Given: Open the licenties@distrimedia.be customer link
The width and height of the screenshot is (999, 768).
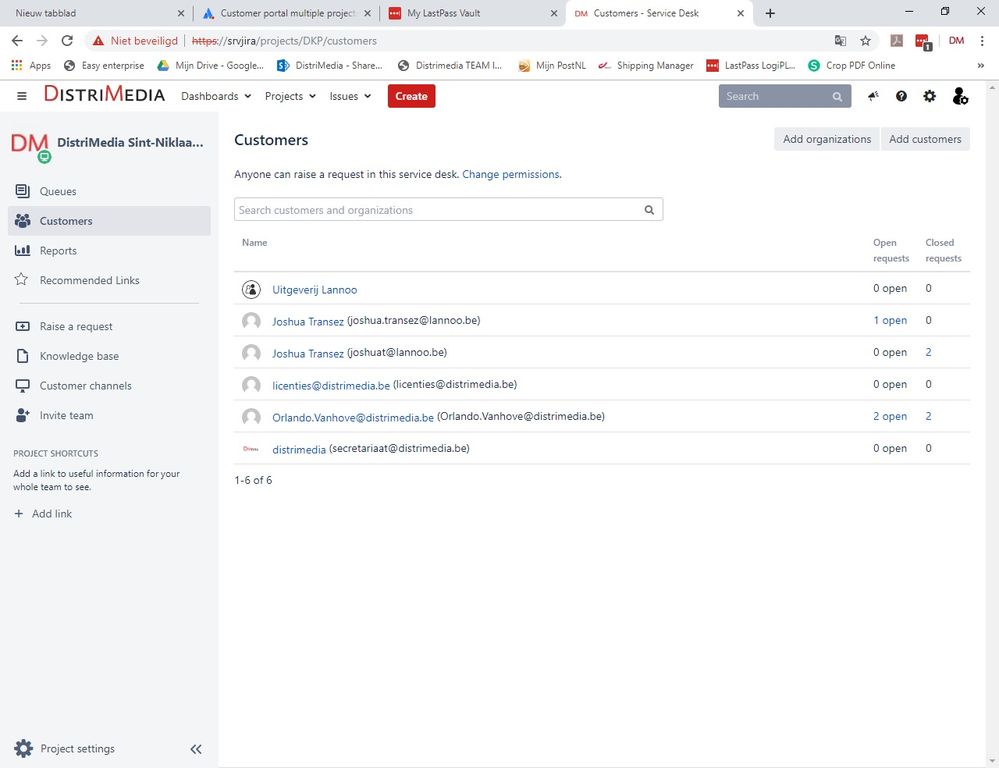Looking at the screenshot, I should tap(331, 385).
